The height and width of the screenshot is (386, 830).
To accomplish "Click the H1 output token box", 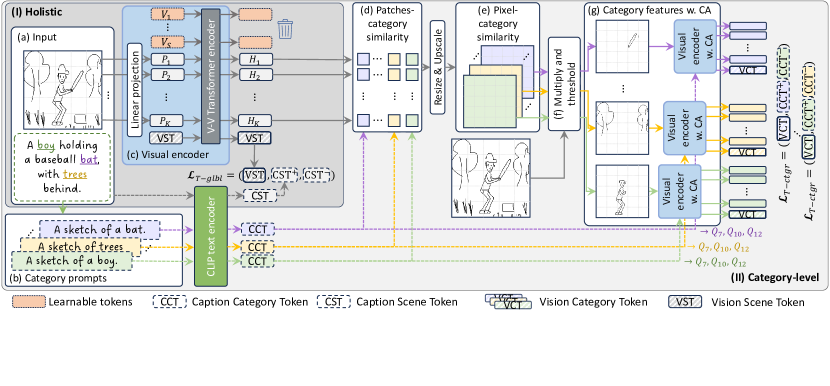I will coord(255,59).
